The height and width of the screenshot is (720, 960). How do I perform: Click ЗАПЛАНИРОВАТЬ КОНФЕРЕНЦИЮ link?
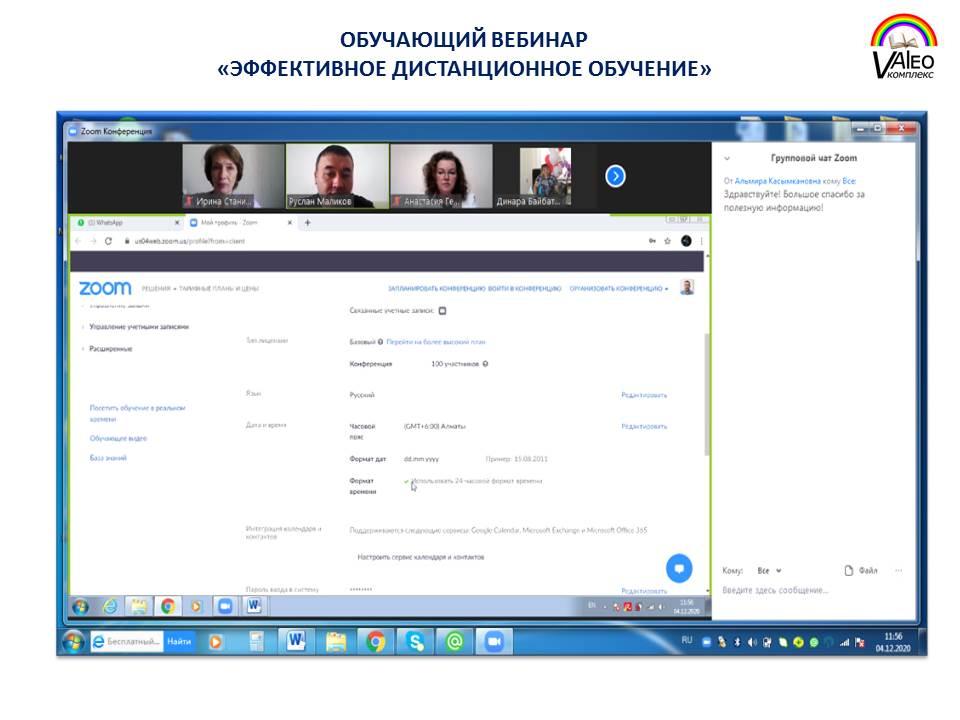click(437, 288)
